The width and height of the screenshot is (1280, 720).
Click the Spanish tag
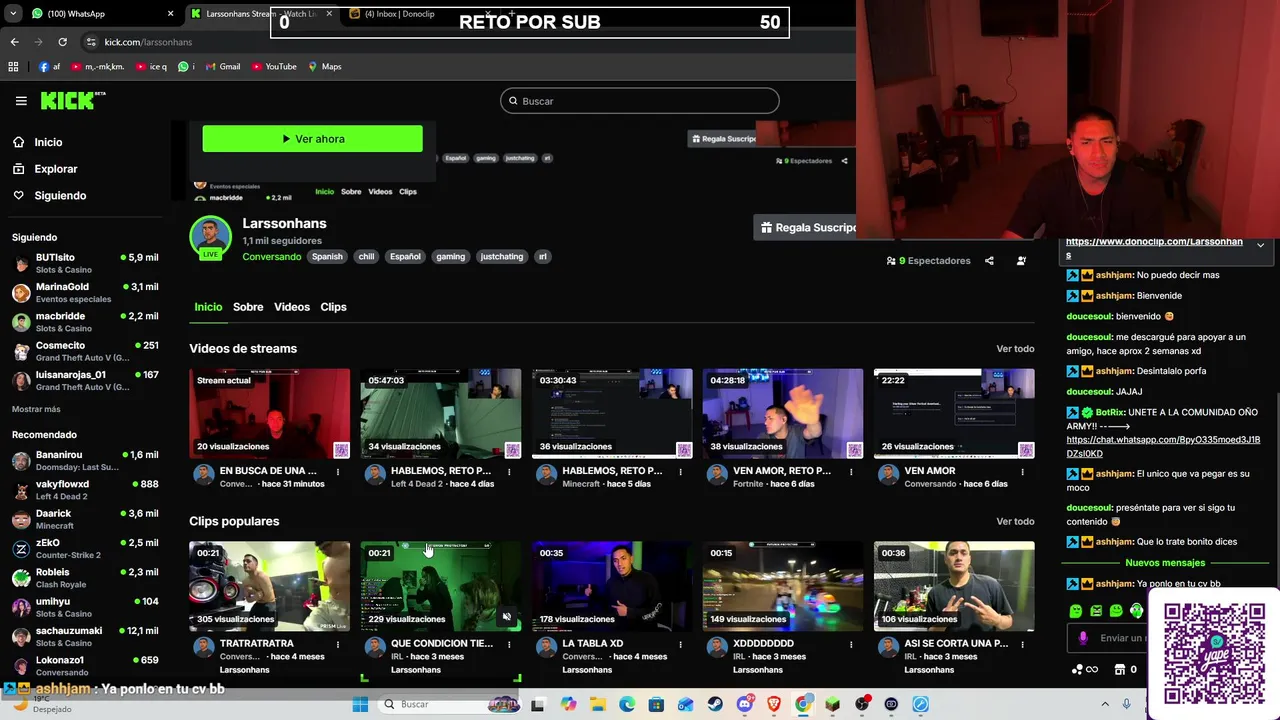click(327, 256)
